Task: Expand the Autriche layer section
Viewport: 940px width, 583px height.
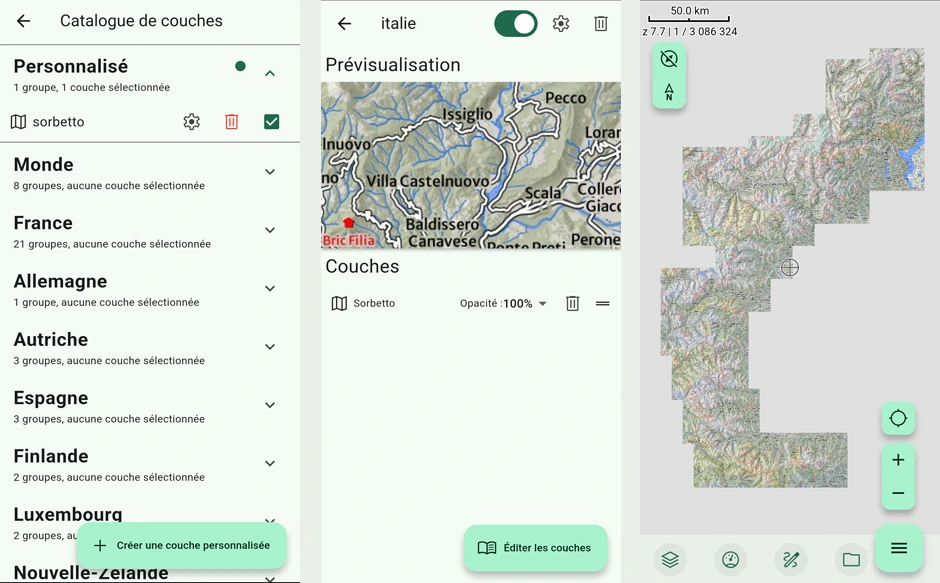Action: 270,347
